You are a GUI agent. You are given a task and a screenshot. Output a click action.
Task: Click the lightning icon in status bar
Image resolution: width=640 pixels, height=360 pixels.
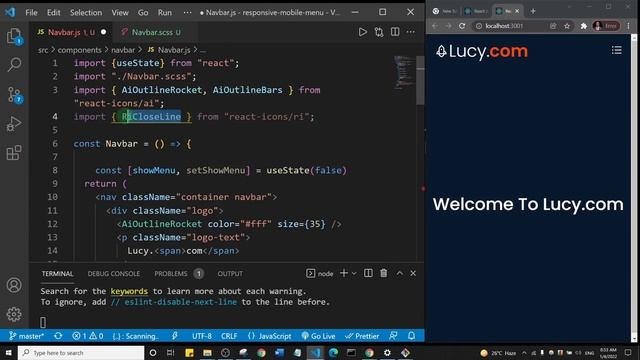click(175, 336)
